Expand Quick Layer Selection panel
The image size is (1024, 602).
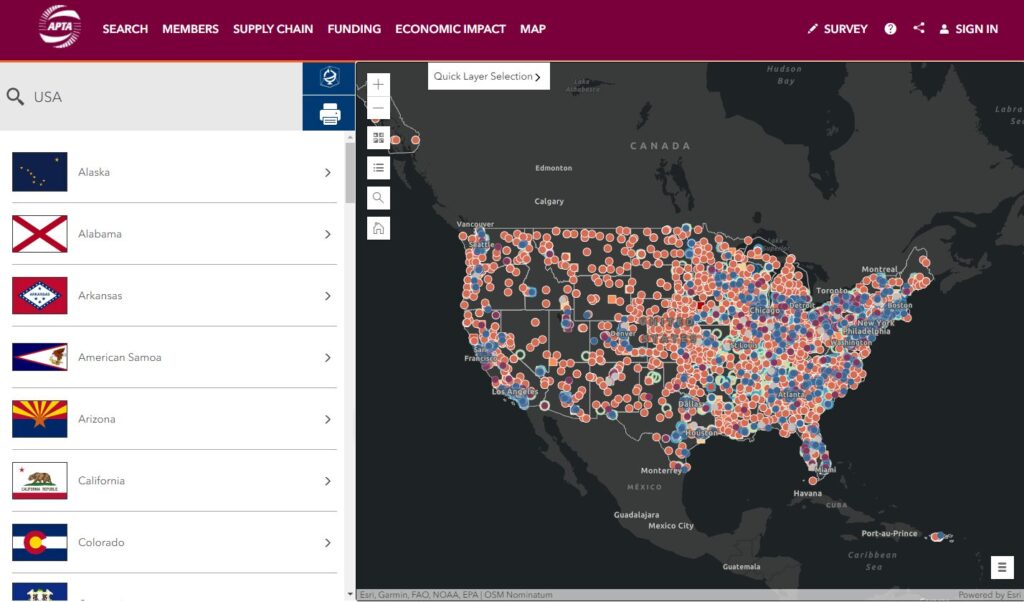pyautogui.click(x=488, y=77)
